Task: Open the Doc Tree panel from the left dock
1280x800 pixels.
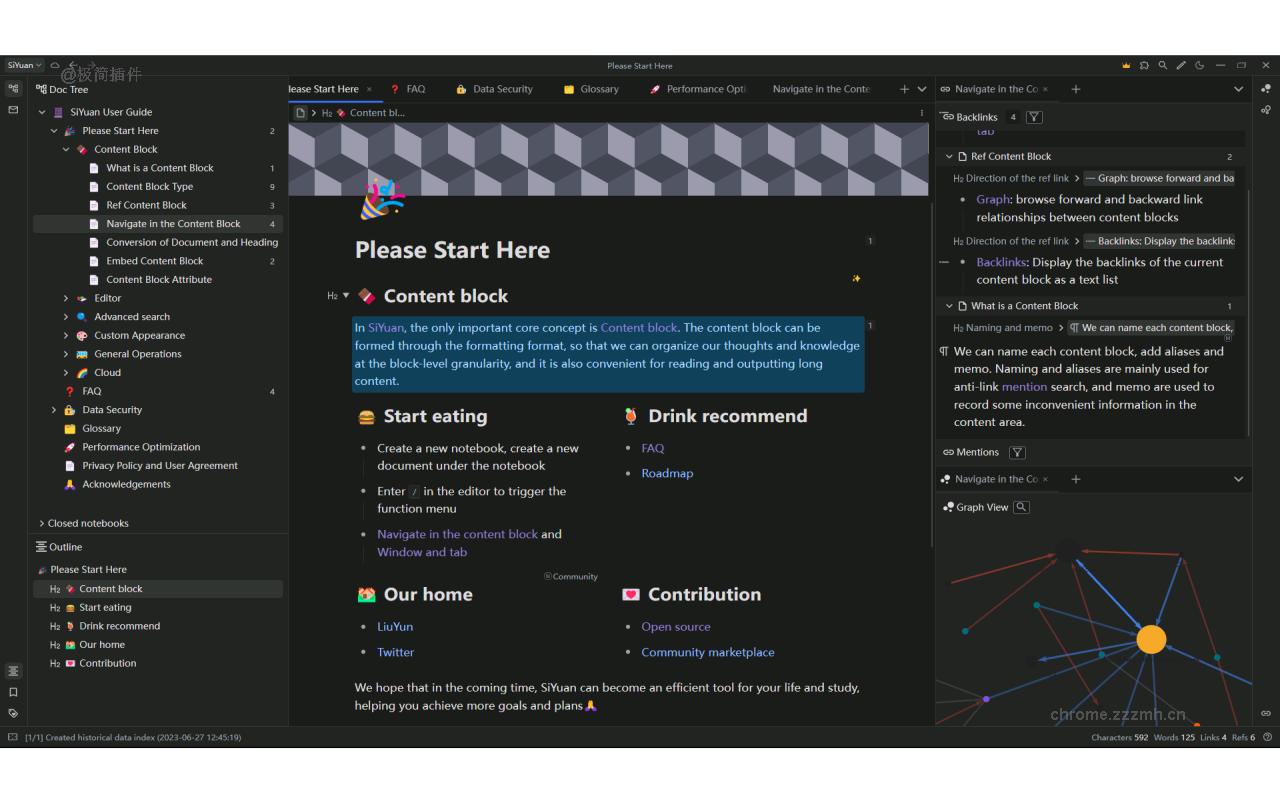Action: pyautogui.click(x=13, y=89)
